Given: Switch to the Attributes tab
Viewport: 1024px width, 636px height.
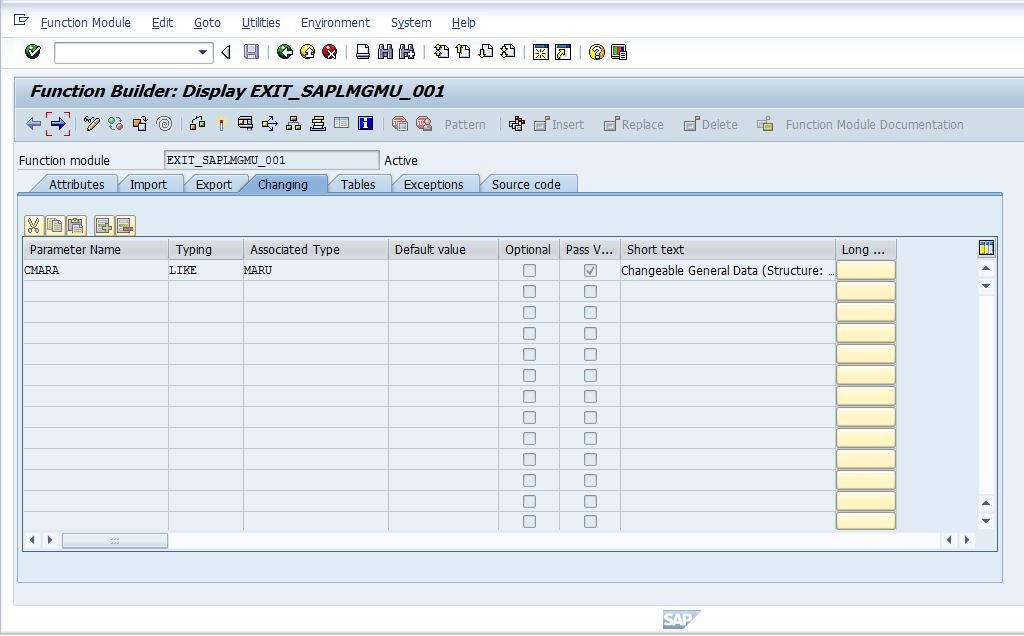Looking at the screenshot, I should [x=76, y=184].
